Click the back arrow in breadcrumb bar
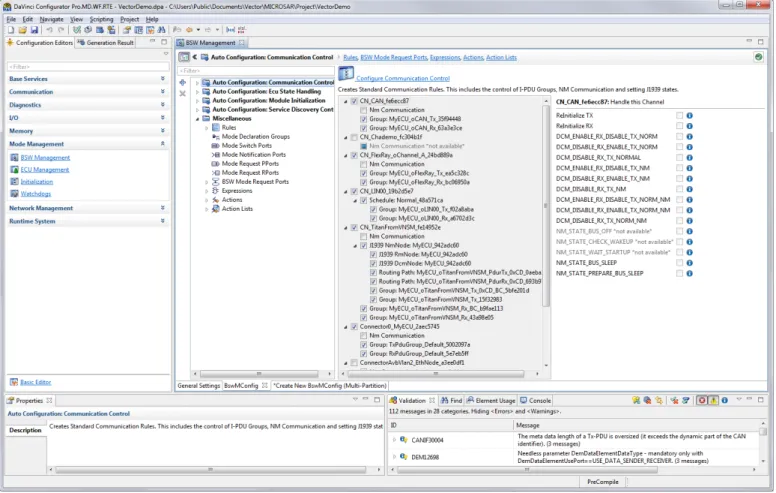This screenshot has width=776, height=493. pyautogui.click(x=195, y=57)
